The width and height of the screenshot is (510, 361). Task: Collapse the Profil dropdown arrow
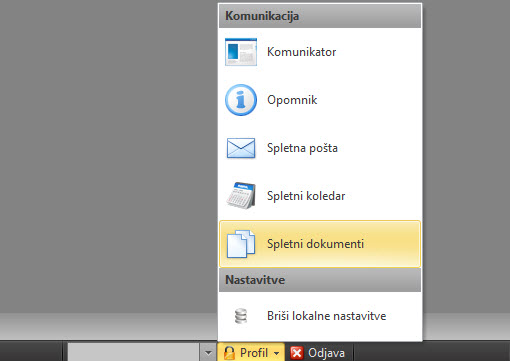point(276,353)
